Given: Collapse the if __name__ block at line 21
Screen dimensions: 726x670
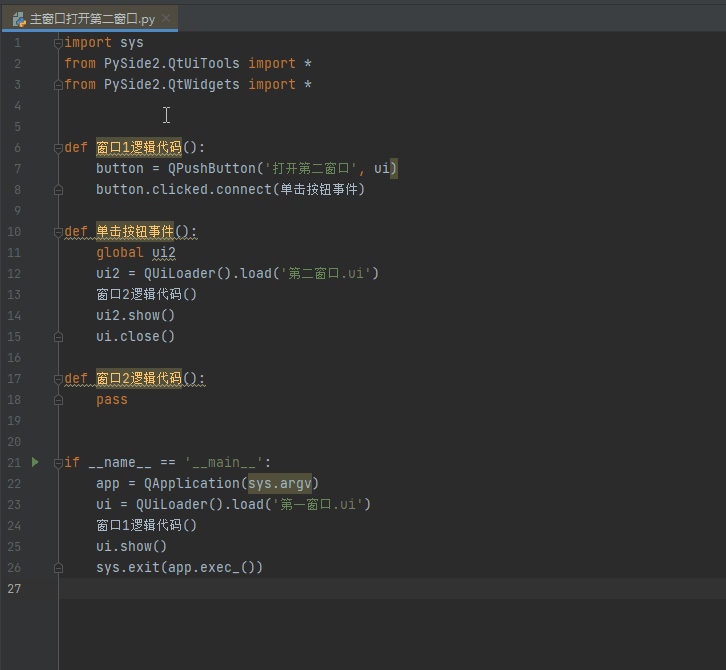Looking at the screenshot, I should (59, 463).
